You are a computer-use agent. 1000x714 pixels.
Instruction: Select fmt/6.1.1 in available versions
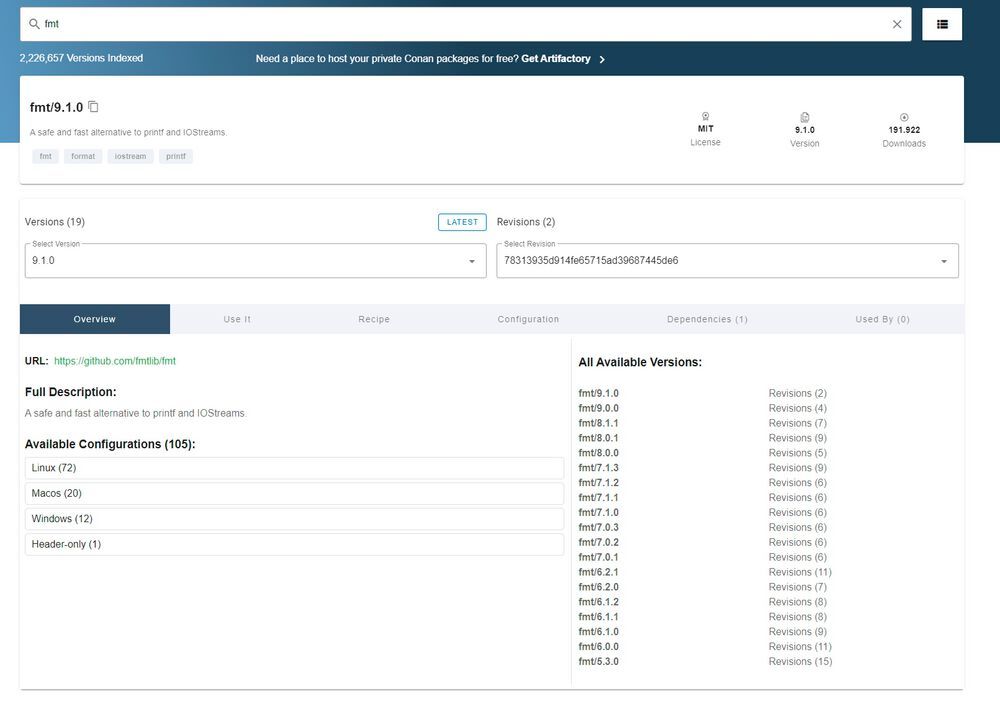click(x=598, y=617)
